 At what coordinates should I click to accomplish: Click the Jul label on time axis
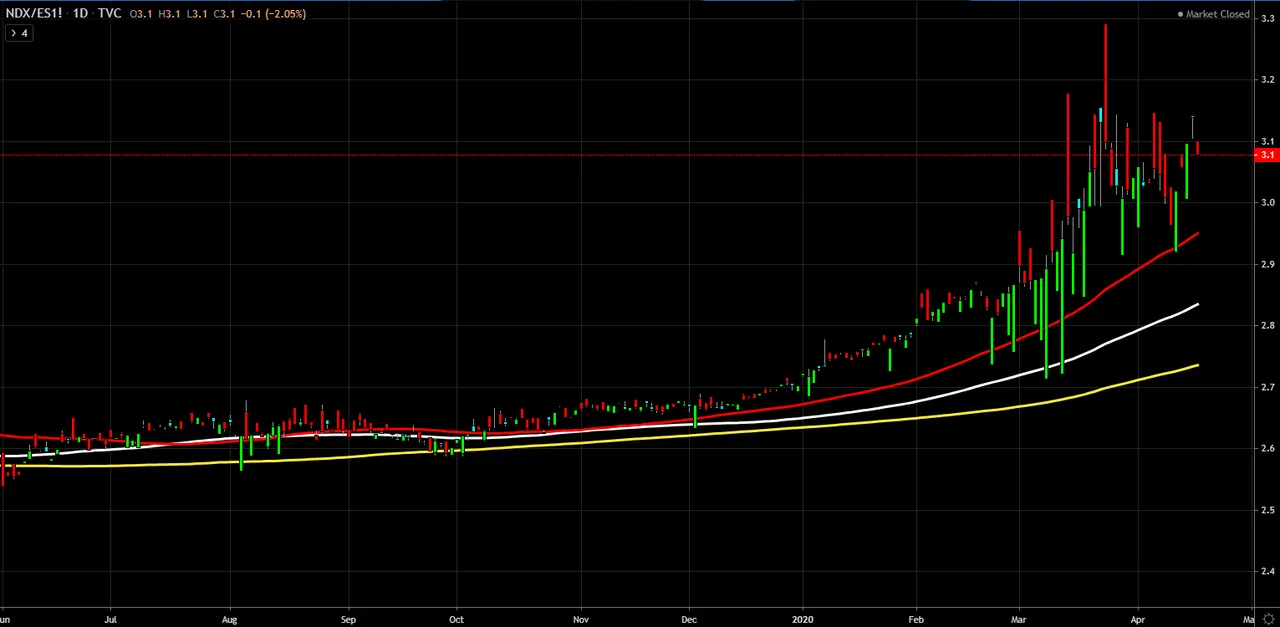coord(111,618)
